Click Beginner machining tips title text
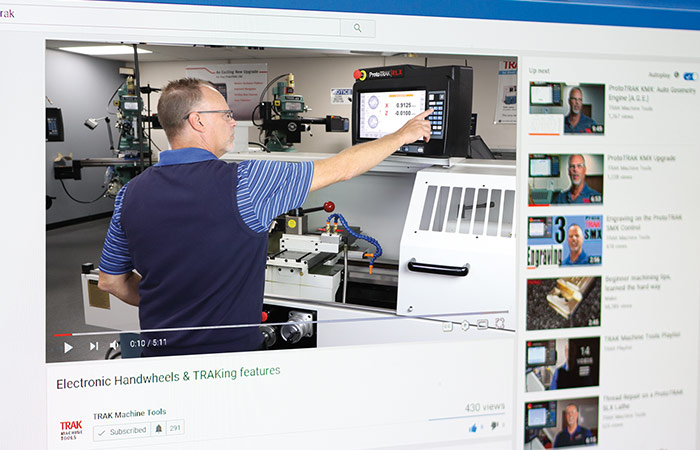The image size is (700, 450). [638, 283]
